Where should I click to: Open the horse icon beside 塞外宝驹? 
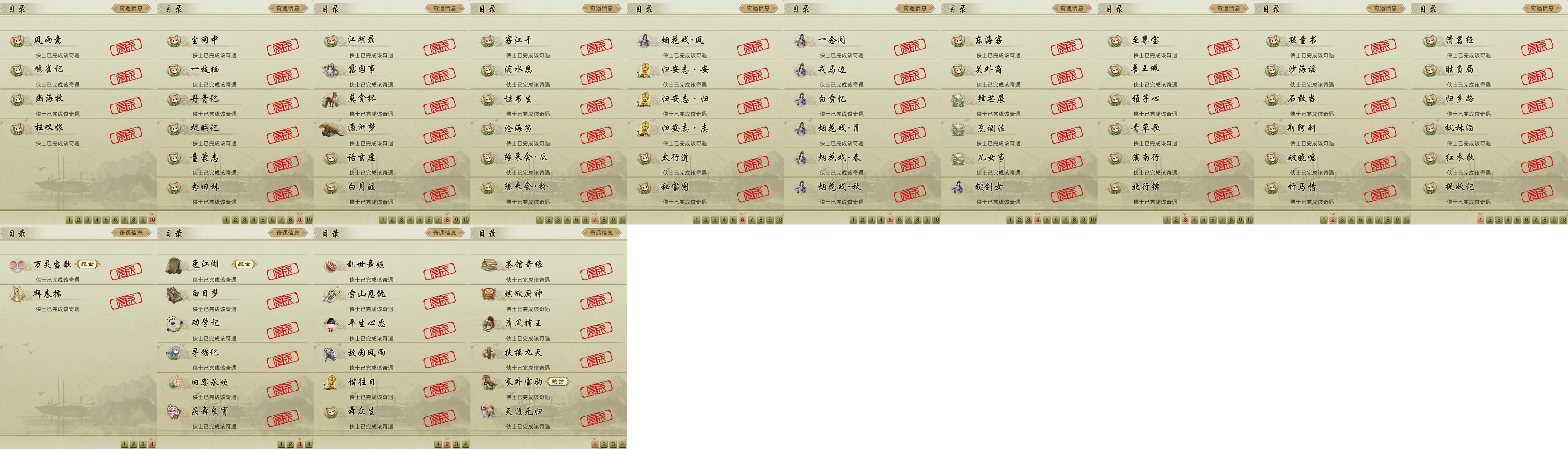(x=489, y=382)
